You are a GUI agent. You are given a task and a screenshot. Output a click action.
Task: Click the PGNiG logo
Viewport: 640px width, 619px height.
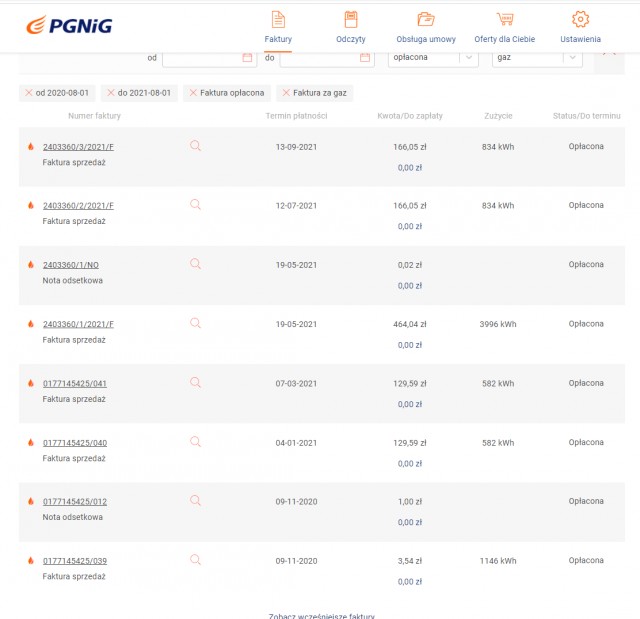69,25
